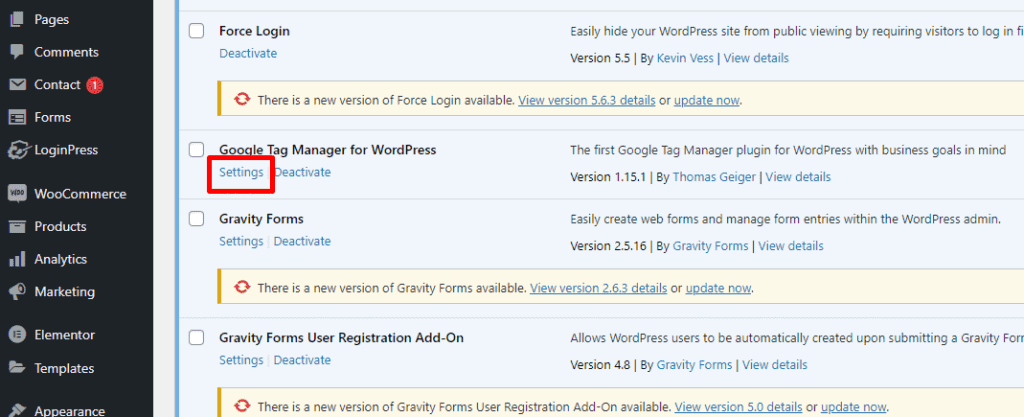Click the LoginPress gear icon

[16, 150]
